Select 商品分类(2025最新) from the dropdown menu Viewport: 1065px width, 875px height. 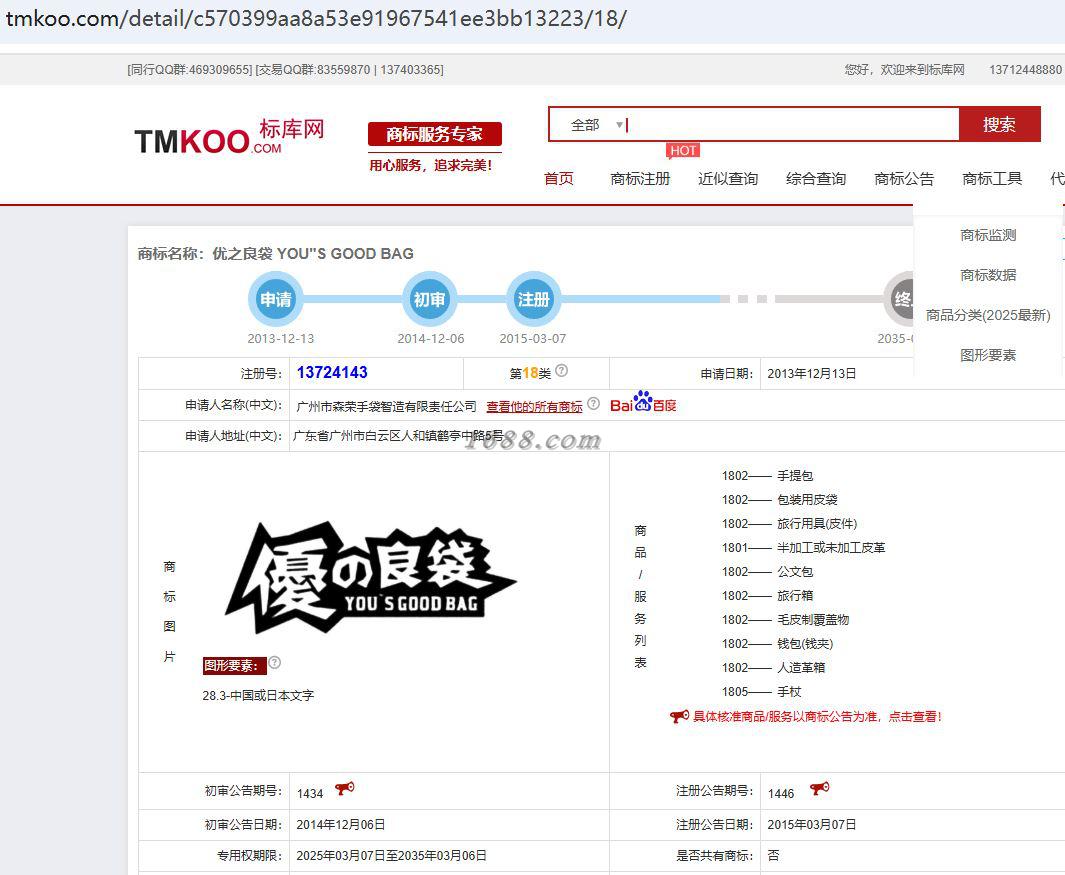point(988,315)
